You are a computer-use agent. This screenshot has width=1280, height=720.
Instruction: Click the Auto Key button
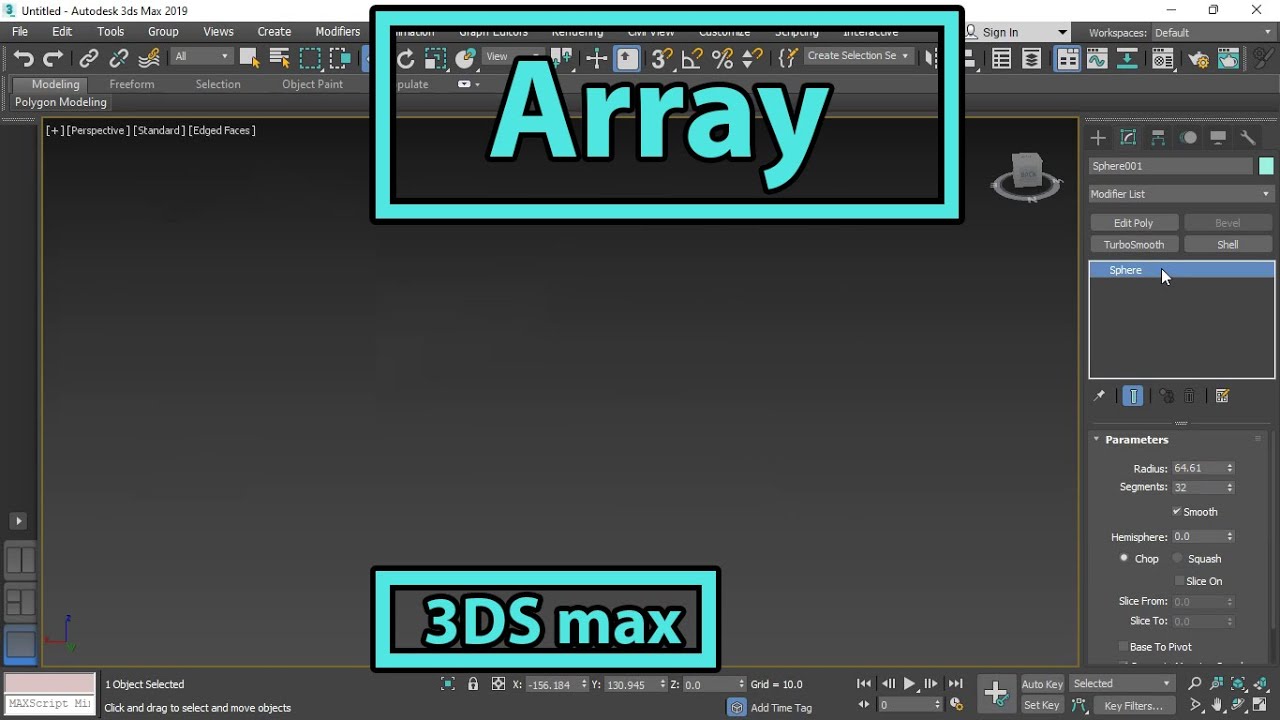pos(1042,684)
